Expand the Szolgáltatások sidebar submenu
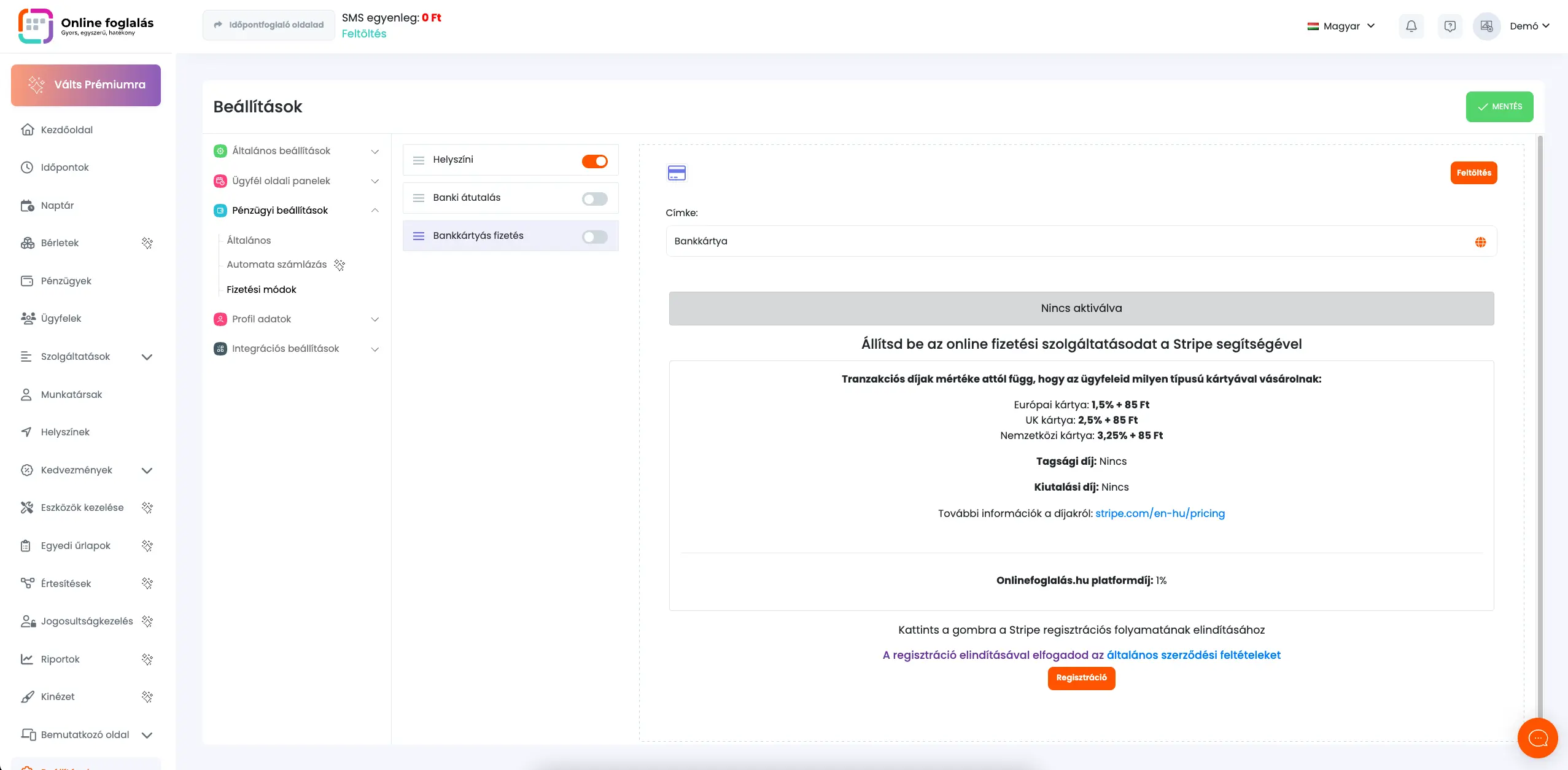Viewport: 1568px width, 770px height. tap(147, 357)
